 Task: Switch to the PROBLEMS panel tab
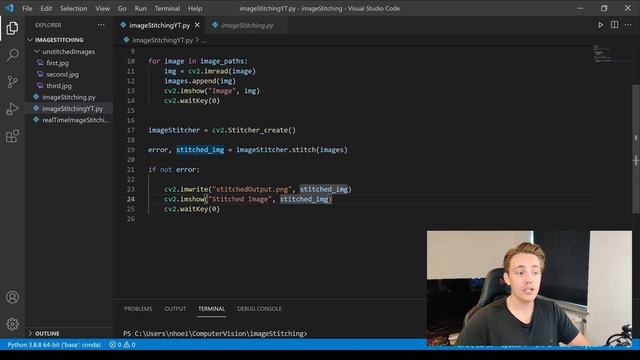138,309
